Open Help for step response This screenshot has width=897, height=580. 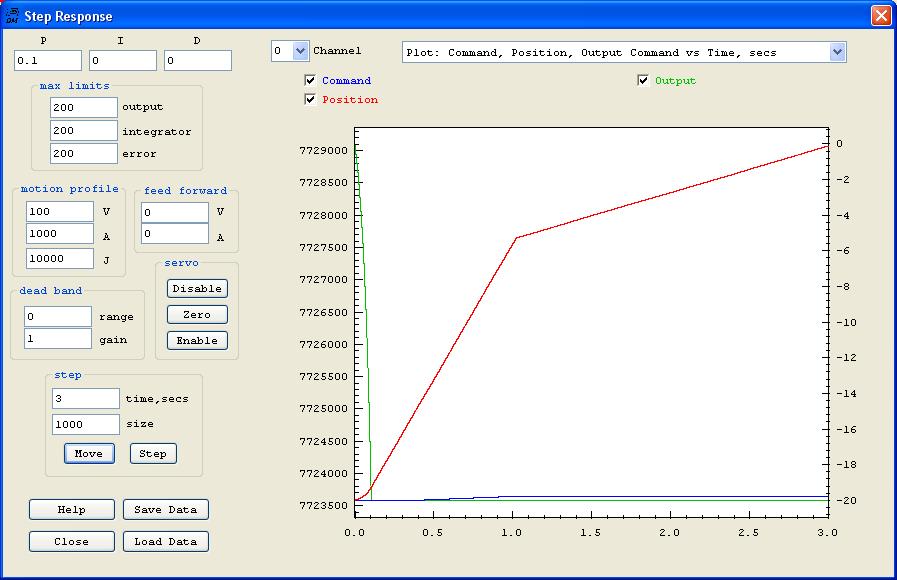(x=71, y=509)
